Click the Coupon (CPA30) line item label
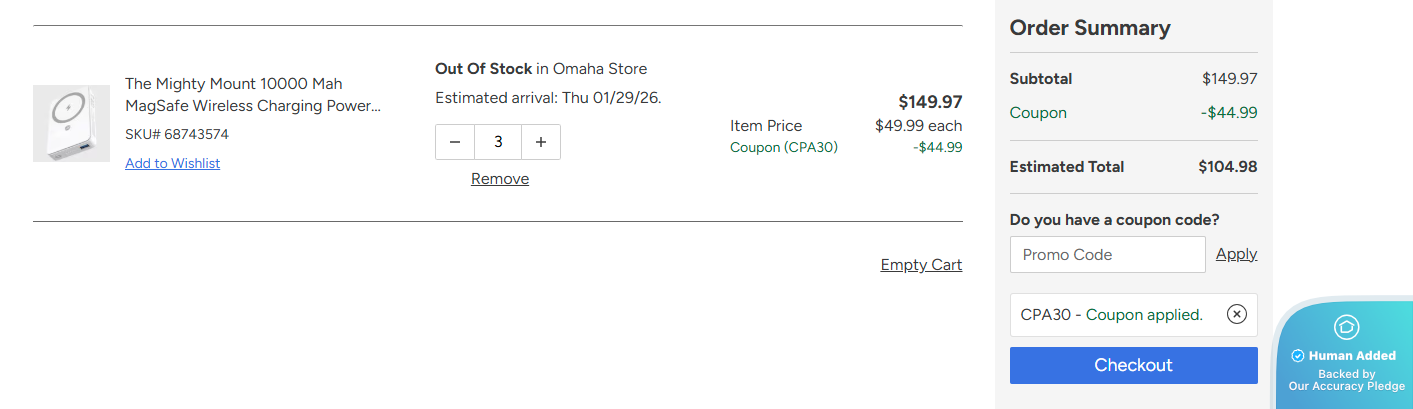This screenshot has height=409, width=1413. pyautogui.click(x=784, y=147)
